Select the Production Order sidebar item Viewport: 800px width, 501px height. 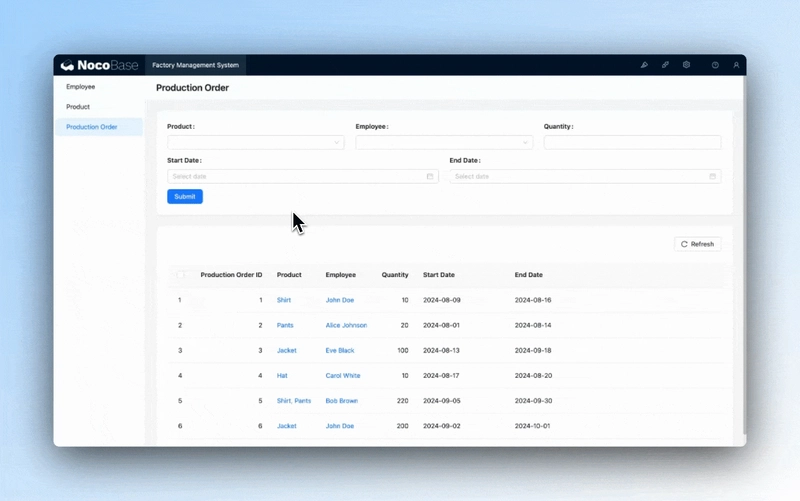(92, 127)
